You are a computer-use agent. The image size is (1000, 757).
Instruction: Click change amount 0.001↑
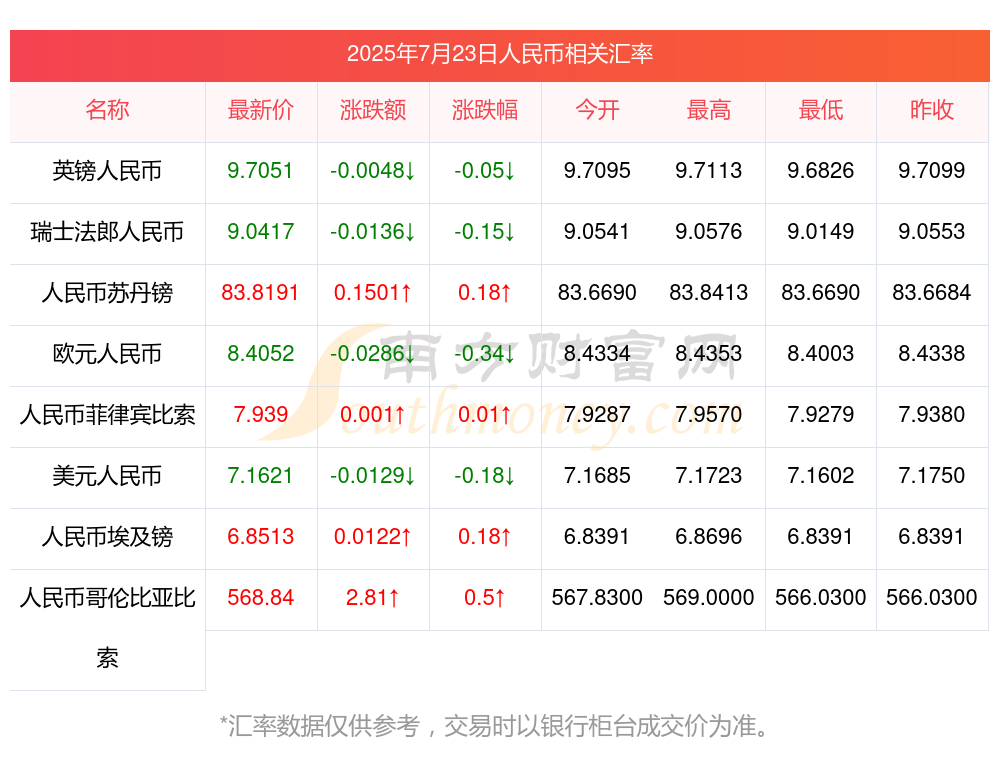[x=373, y=415]
